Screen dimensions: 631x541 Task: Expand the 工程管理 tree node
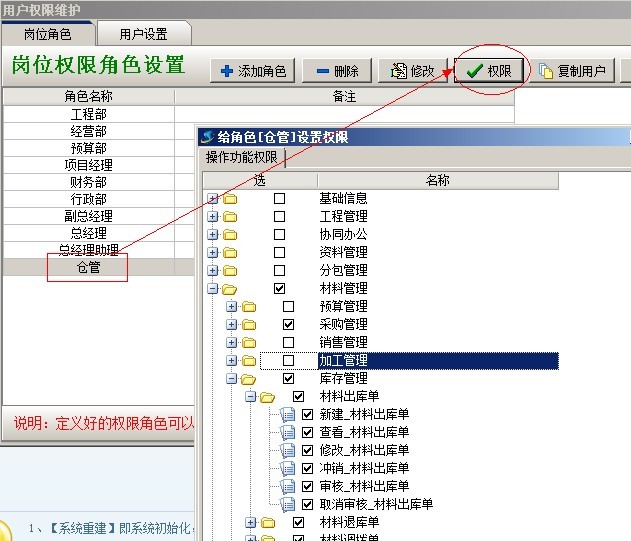point(213,217)
